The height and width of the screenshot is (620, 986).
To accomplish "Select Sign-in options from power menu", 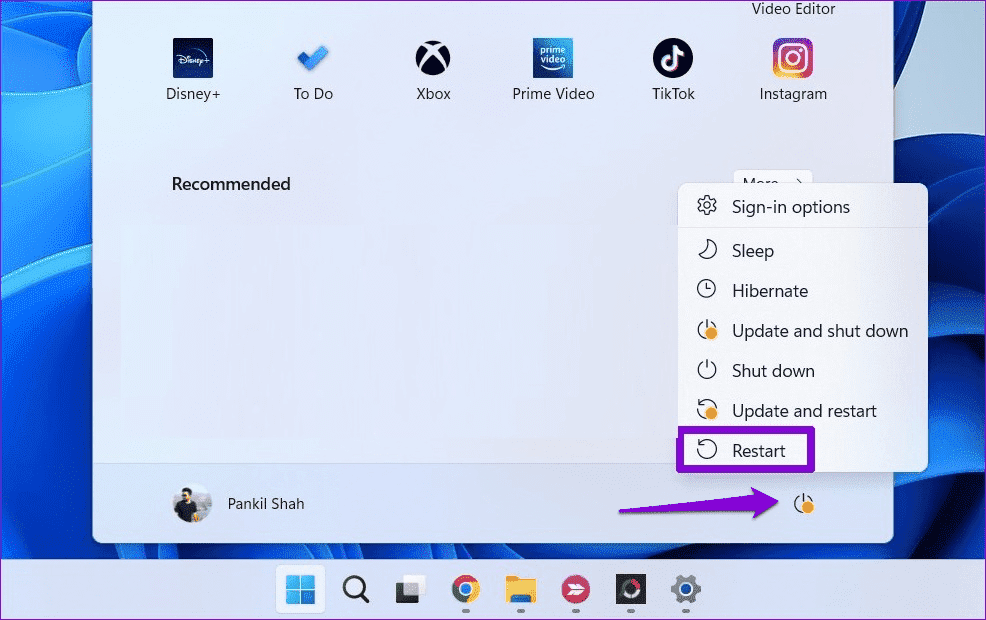I will tap(802, 207).
